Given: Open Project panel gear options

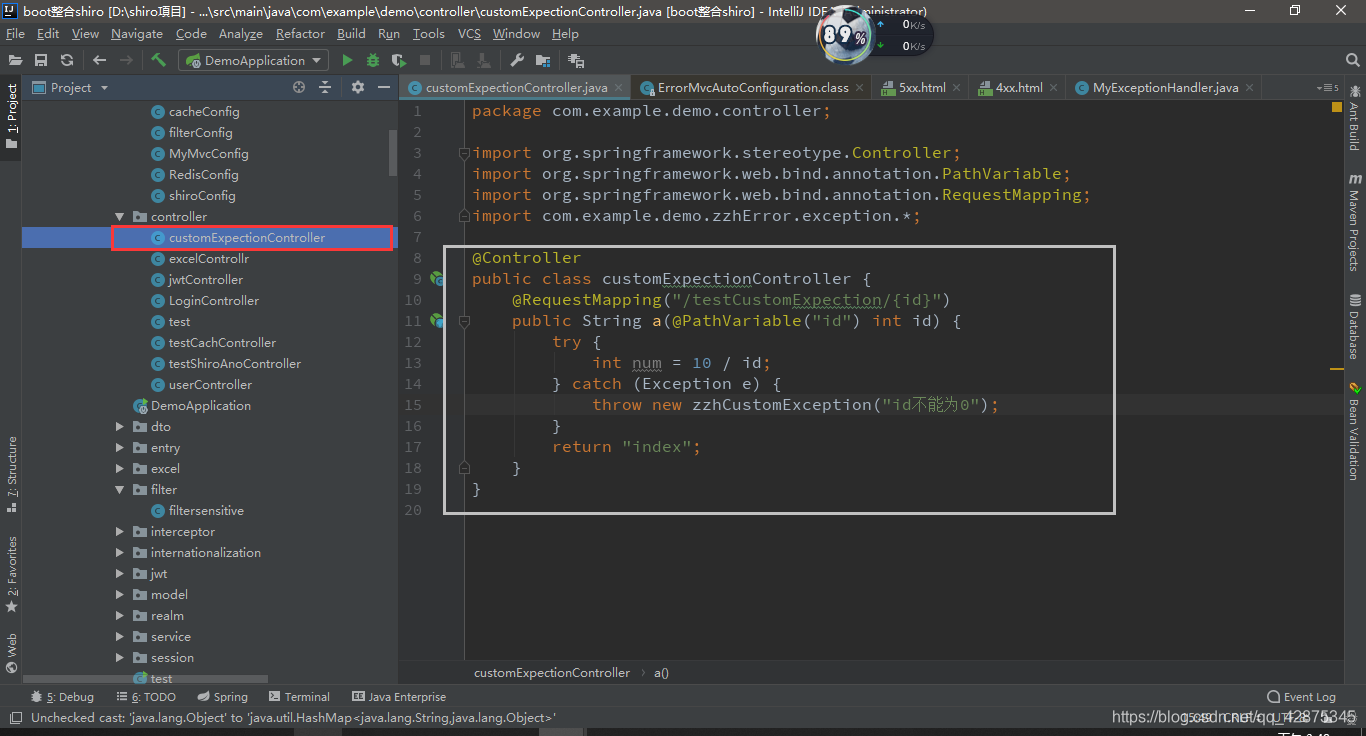Looking at the screenshot, I should point(358,87).
